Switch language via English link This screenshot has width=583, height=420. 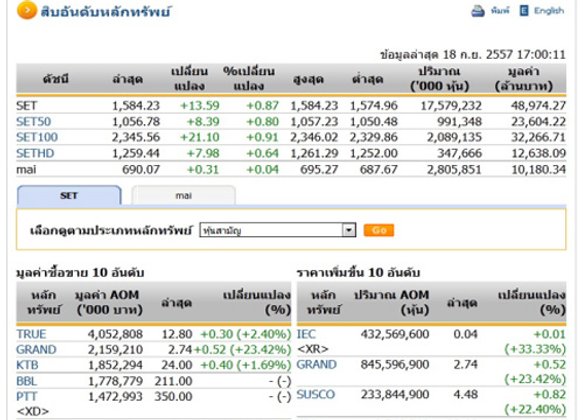[x=549, y=11]
